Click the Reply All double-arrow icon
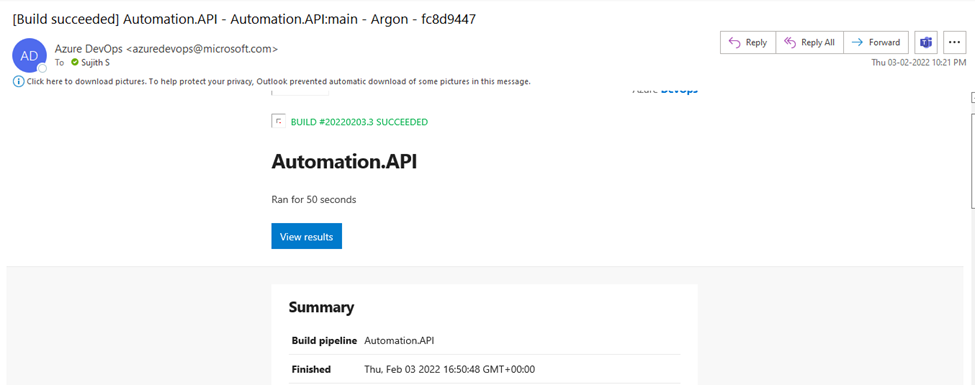The width and height of the screenshot is (975, 385). 790,42
